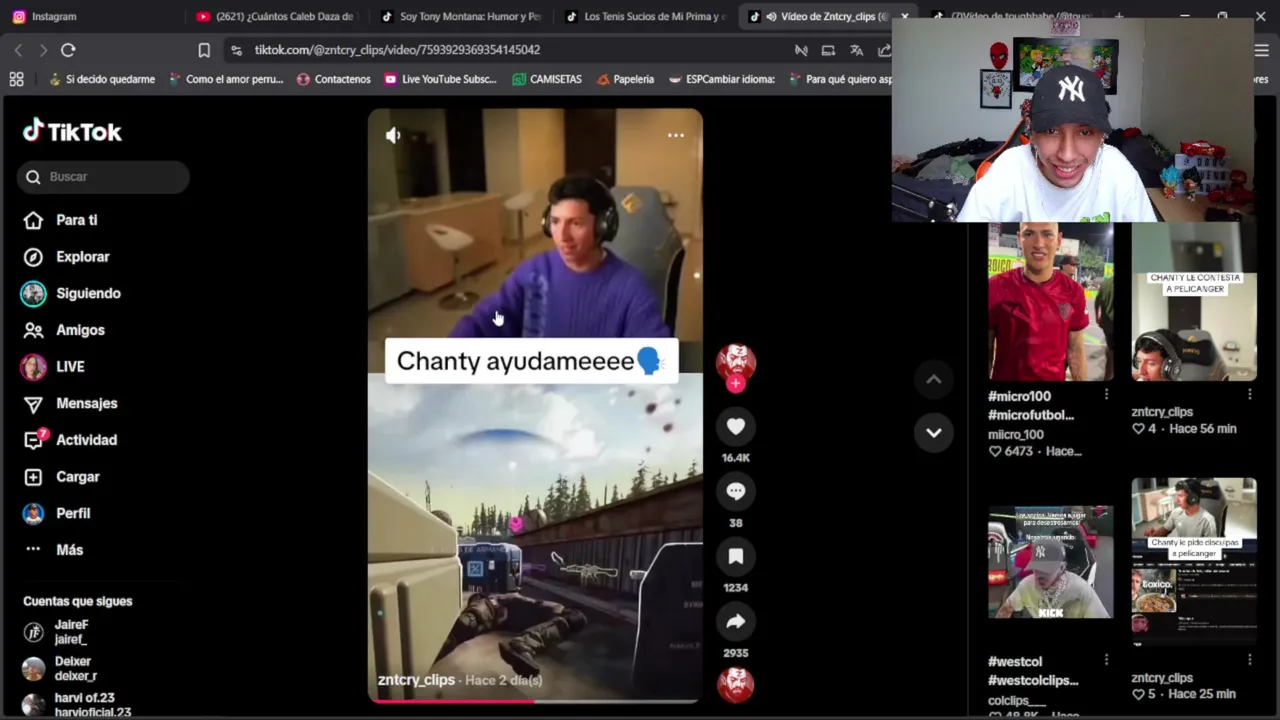Switch to Los Tenis Sucios tab
This screenshot has height=720, width=1280.
[x=645, y=16]
